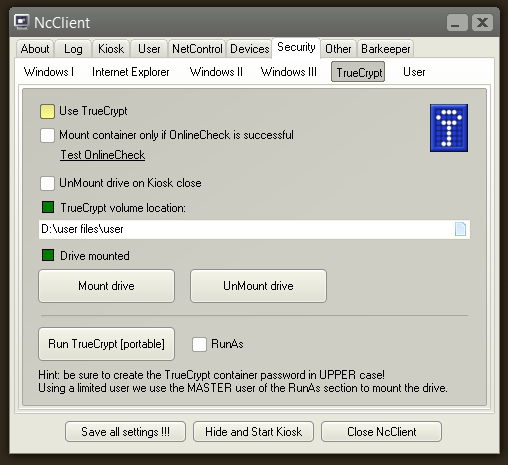The width and height of the screenshot is (508, 465).
Task: Click the Test OnlineCheck link
Action: pos(103,155)
